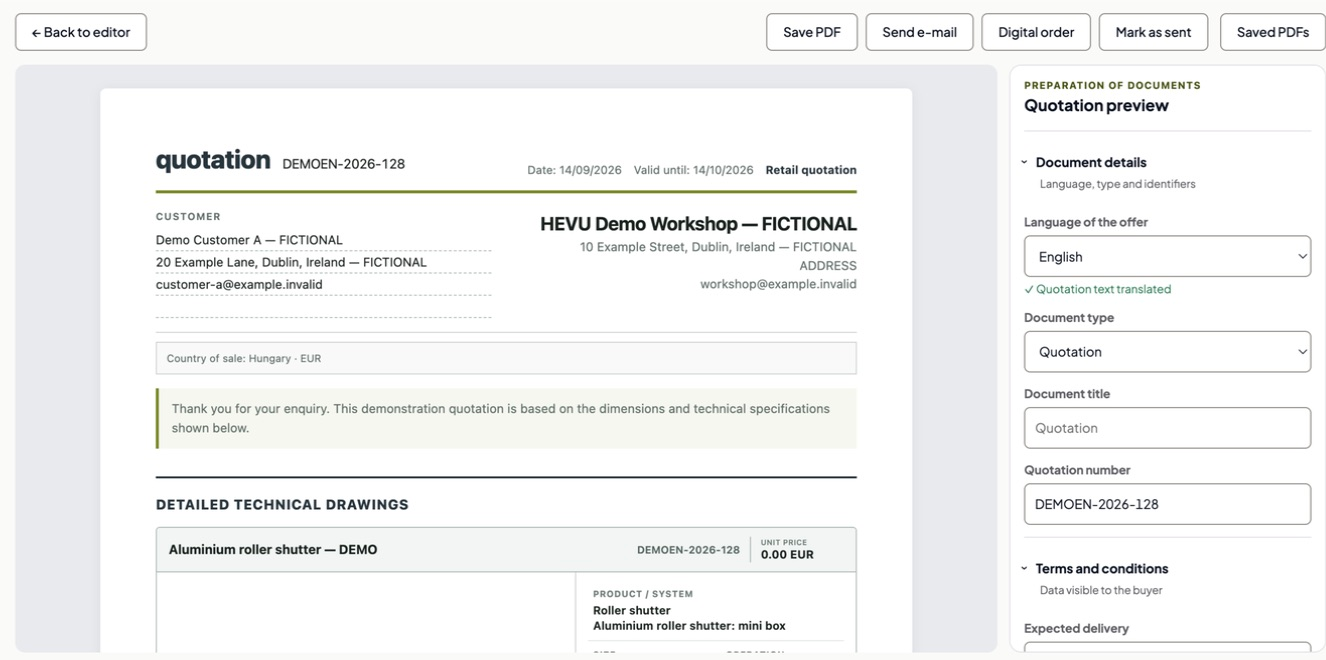Click the Send e-mail button
The image size is (1326, 660).
click(919, 32)
